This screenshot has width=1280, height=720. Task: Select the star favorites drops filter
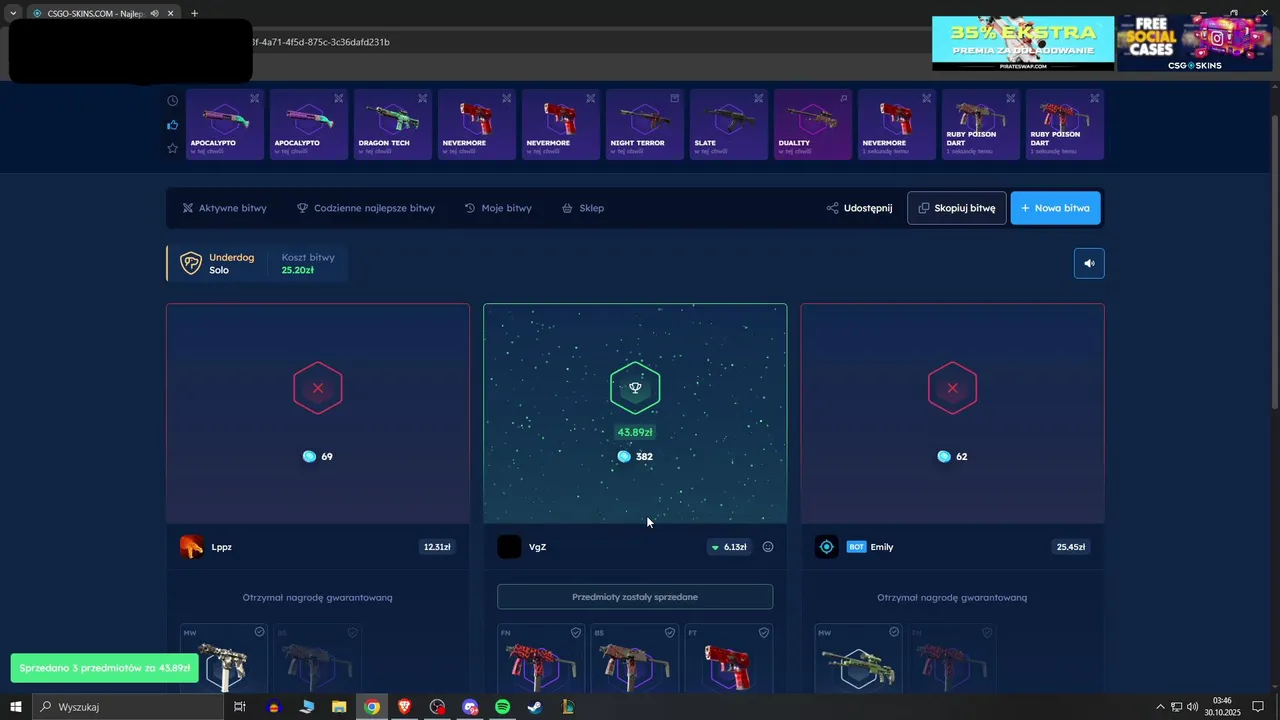(x=172, y=148)
